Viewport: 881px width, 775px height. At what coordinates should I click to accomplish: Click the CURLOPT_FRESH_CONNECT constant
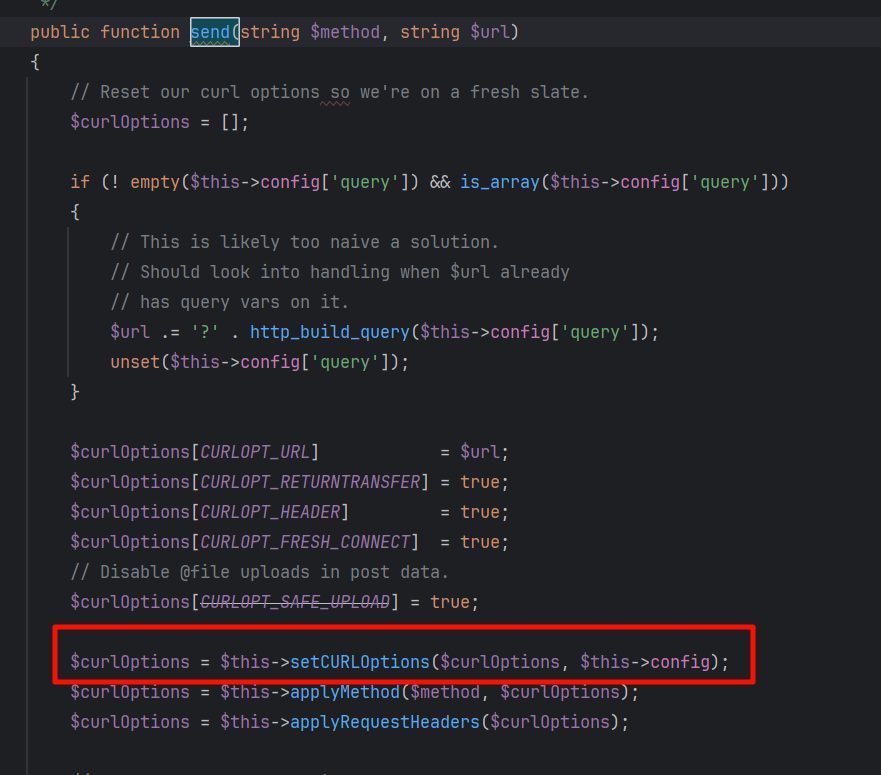tap(305, 542)
